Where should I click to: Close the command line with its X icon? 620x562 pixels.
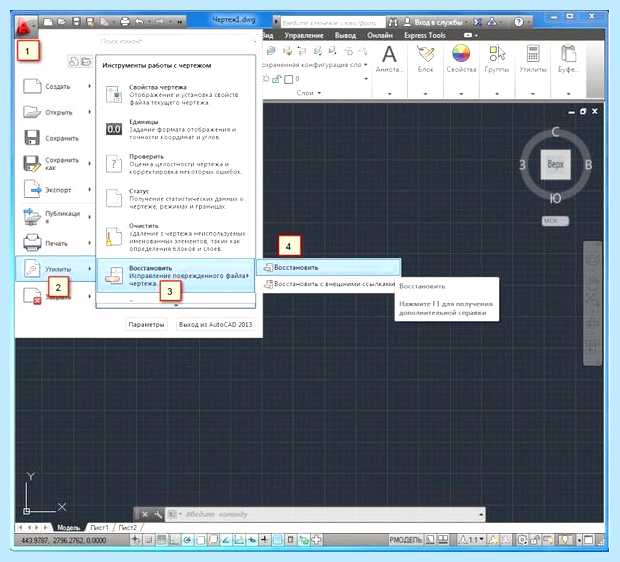tap(145, 514)
